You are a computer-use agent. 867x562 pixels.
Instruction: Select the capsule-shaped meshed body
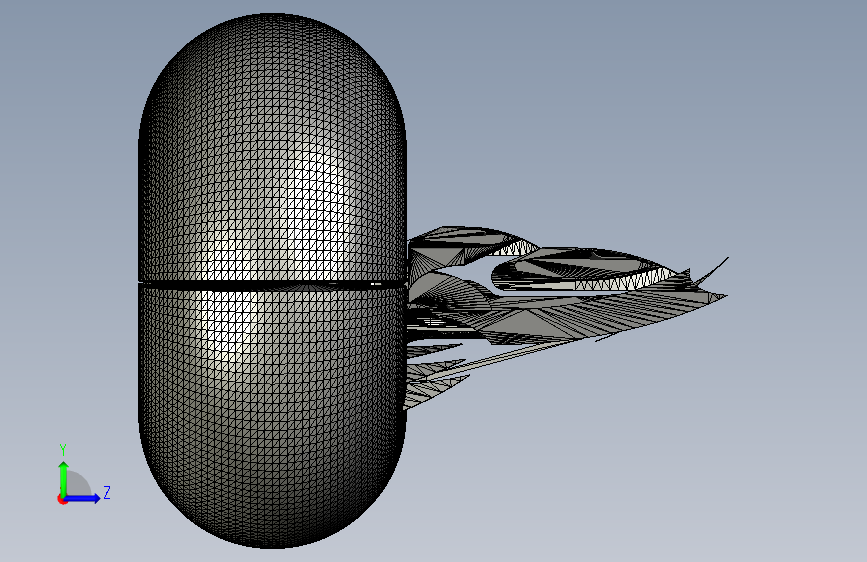coord(273,281)
